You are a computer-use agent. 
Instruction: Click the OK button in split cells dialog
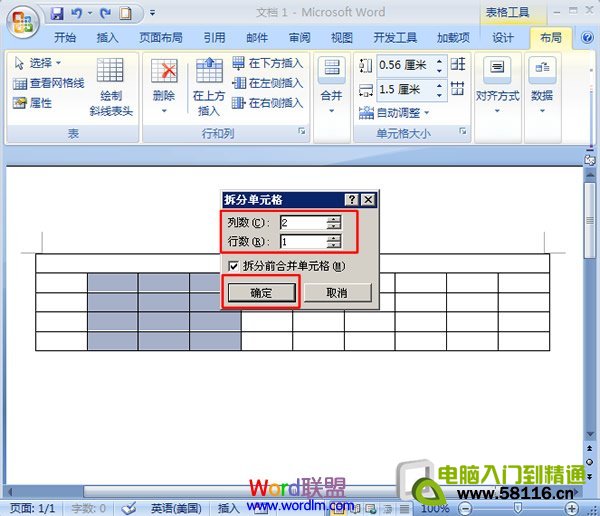(259, 293)
